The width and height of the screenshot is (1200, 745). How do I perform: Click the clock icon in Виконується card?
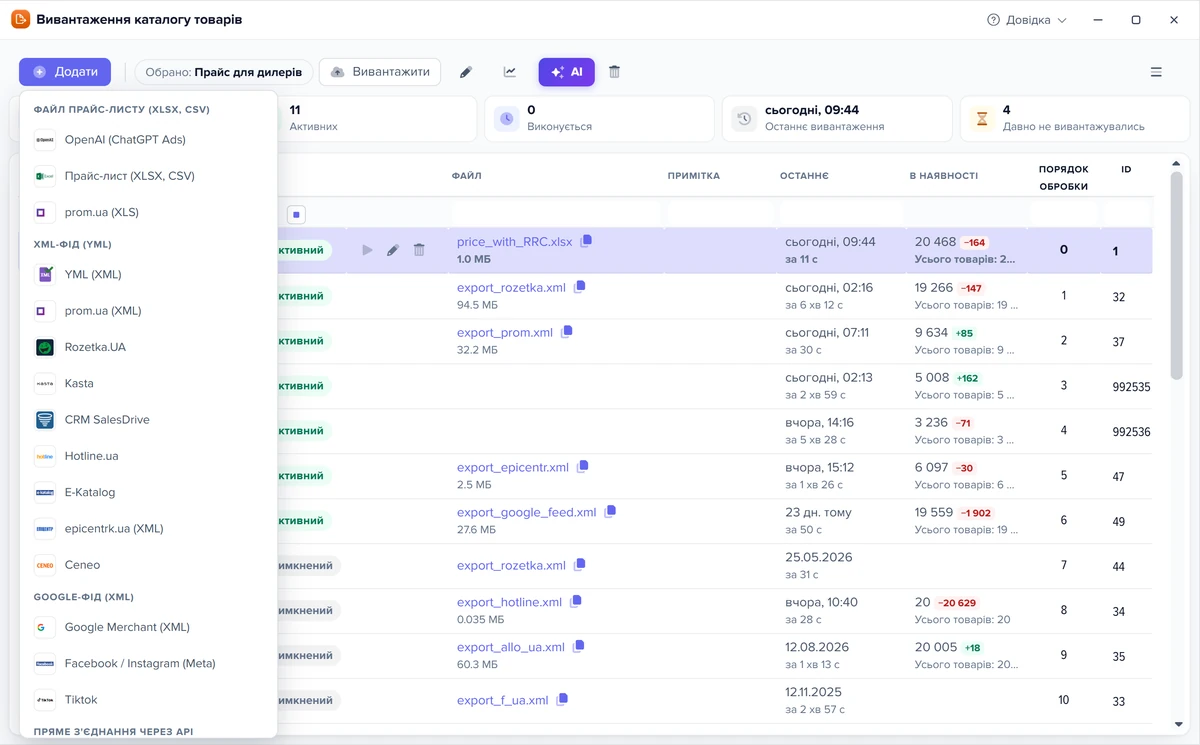click(x=506, y=119)
